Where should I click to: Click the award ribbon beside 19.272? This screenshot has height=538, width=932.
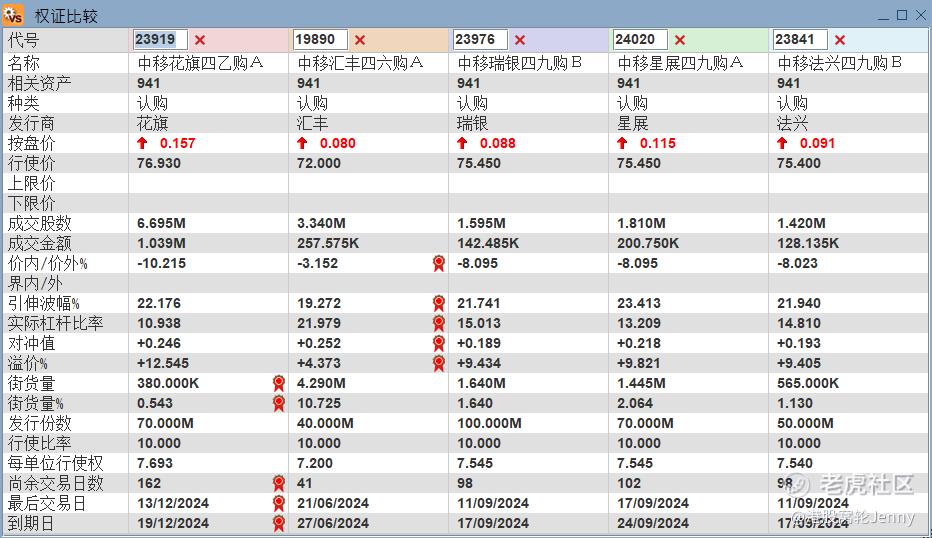[x=439, y=303]
